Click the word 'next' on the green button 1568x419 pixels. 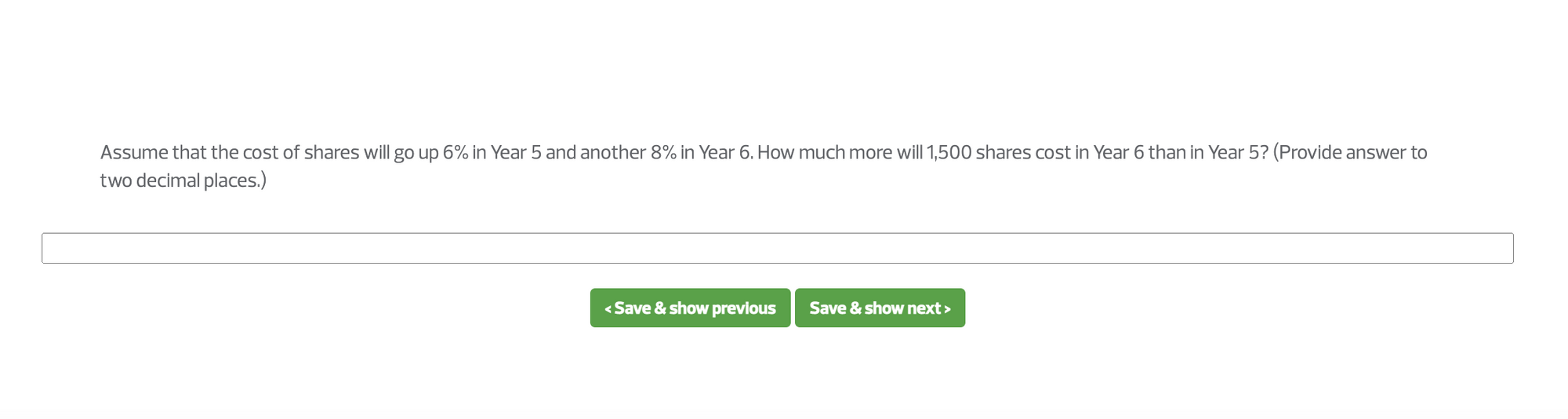pyautogui.click(x=924, y=308)
